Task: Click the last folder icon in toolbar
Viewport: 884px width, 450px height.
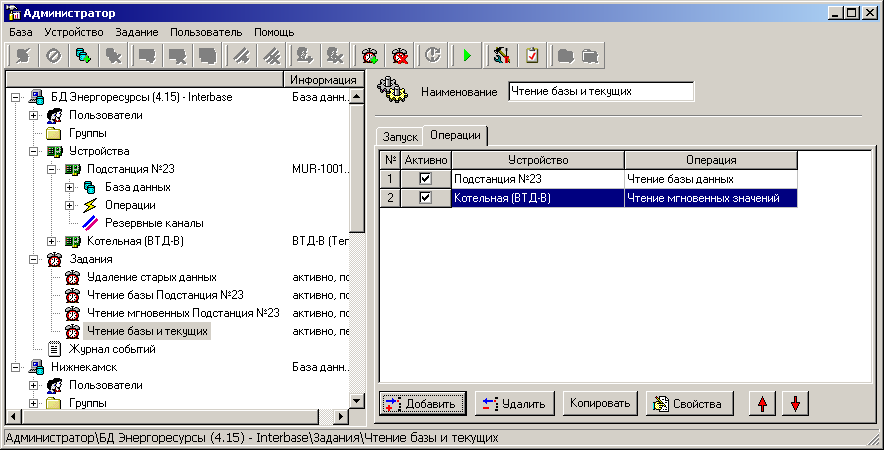Action: [590, 55]
